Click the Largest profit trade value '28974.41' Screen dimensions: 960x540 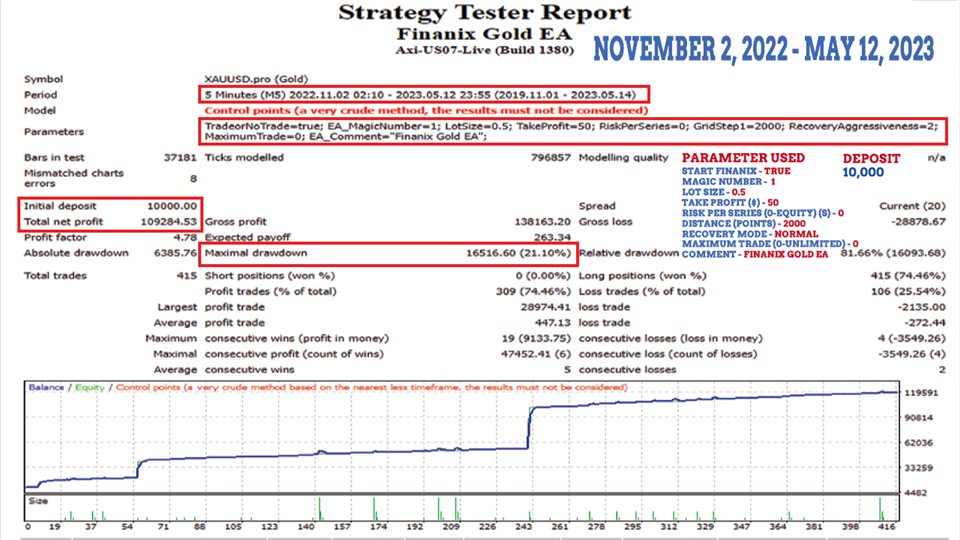546,307
